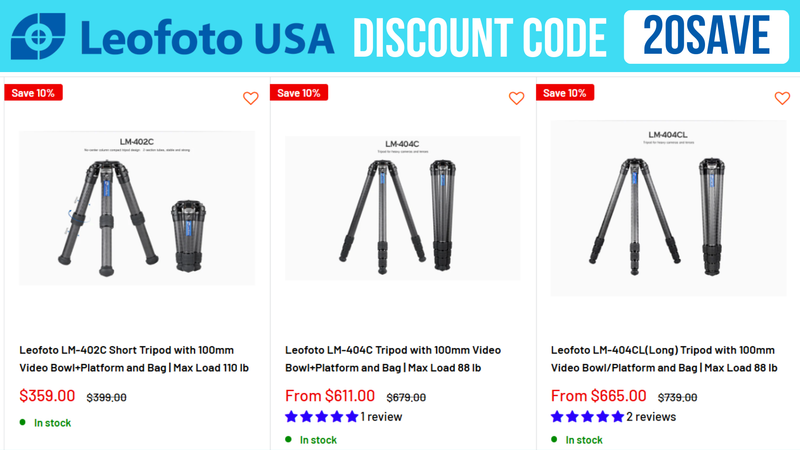
Task: Open the LM-402C tripod product image
Action: 137,208
